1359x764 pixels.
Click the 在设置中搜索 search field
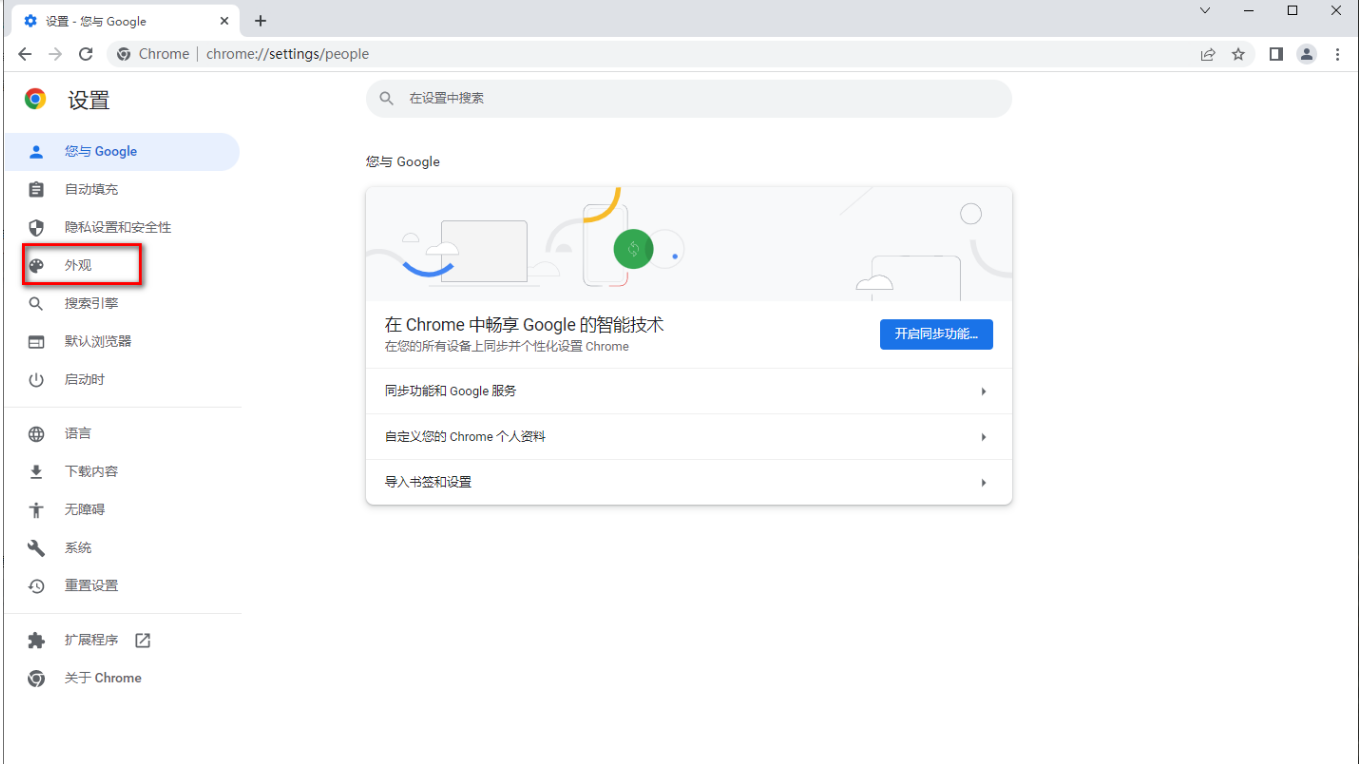(x=689, y=99)
